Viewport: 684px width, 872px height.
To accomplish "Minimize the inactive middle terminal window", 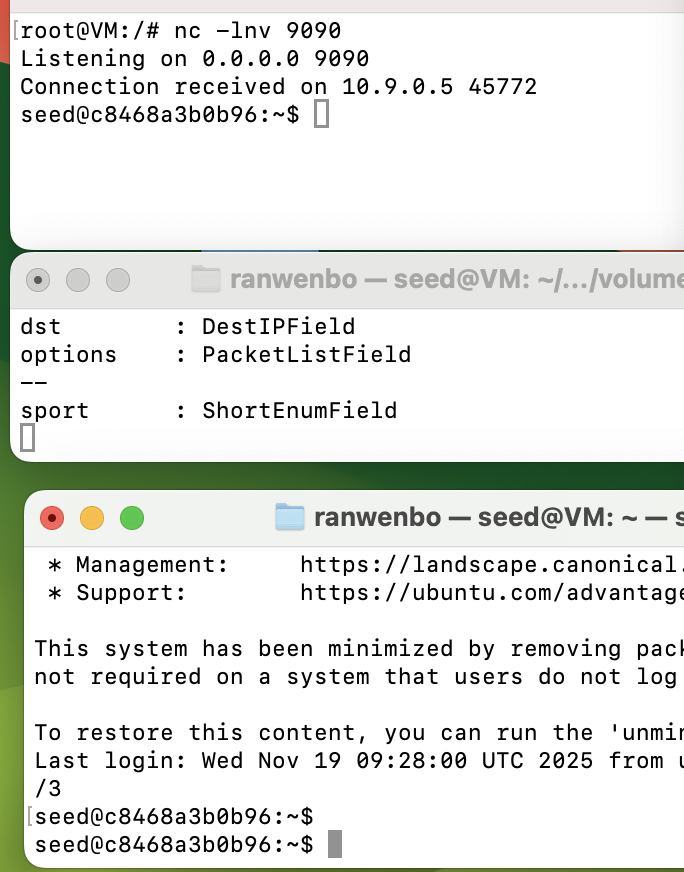I will click(78, 280).
